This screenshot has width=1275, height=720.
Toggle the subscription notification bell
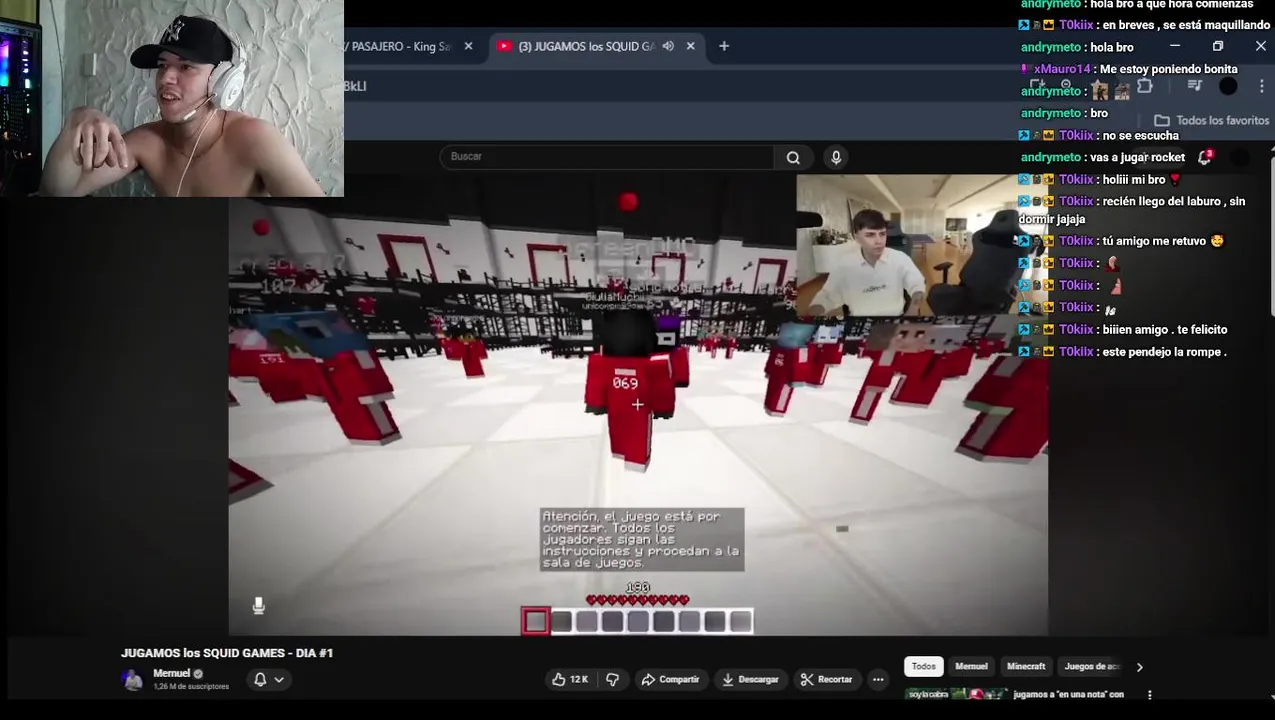(x=260, y=679)
